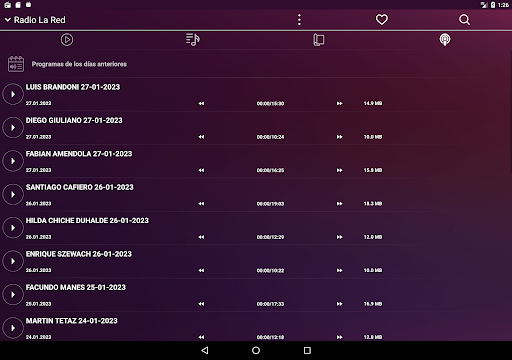Viewport: 512px width, 360px height.
Task: Rewind the SANTIAGO CAFIERO episode
Action: 201,203
